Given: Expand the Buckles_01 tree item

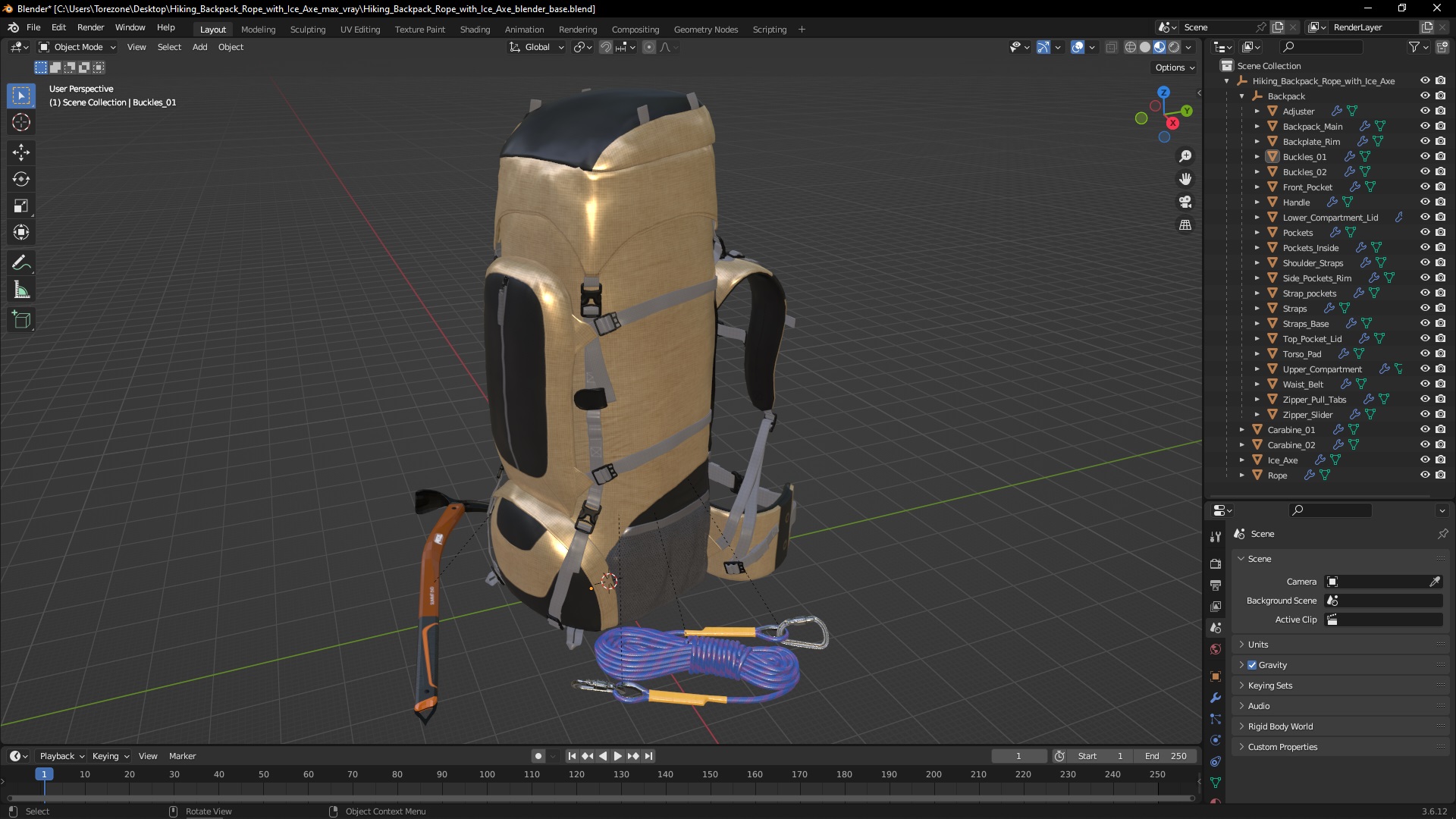Looking at the screenshot, I should coord(1257,156).
